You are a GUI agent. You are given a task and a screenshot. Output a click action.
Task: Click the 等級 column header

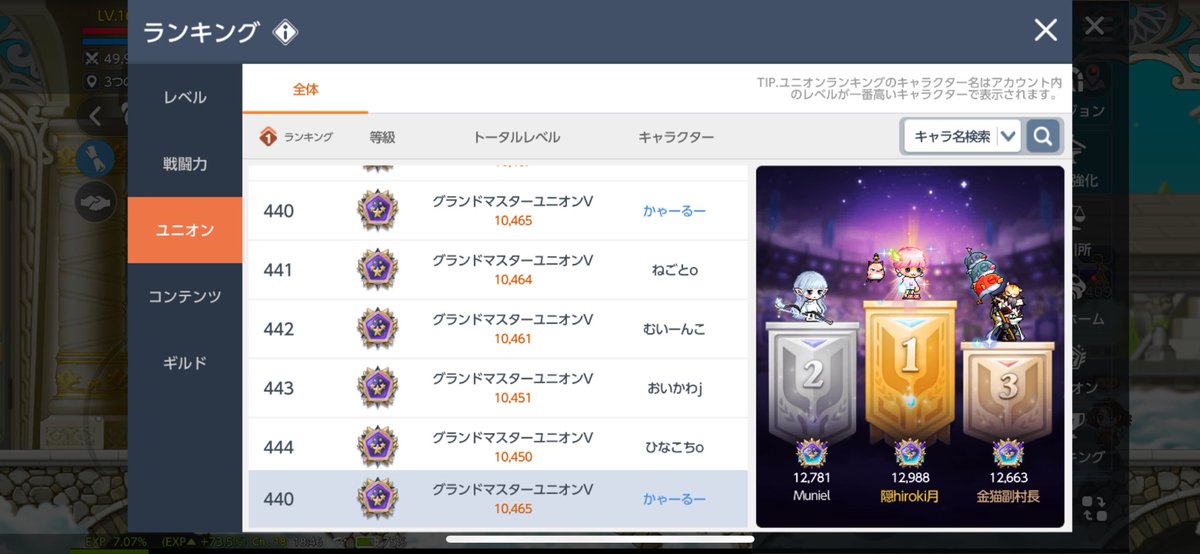(382, 137)
